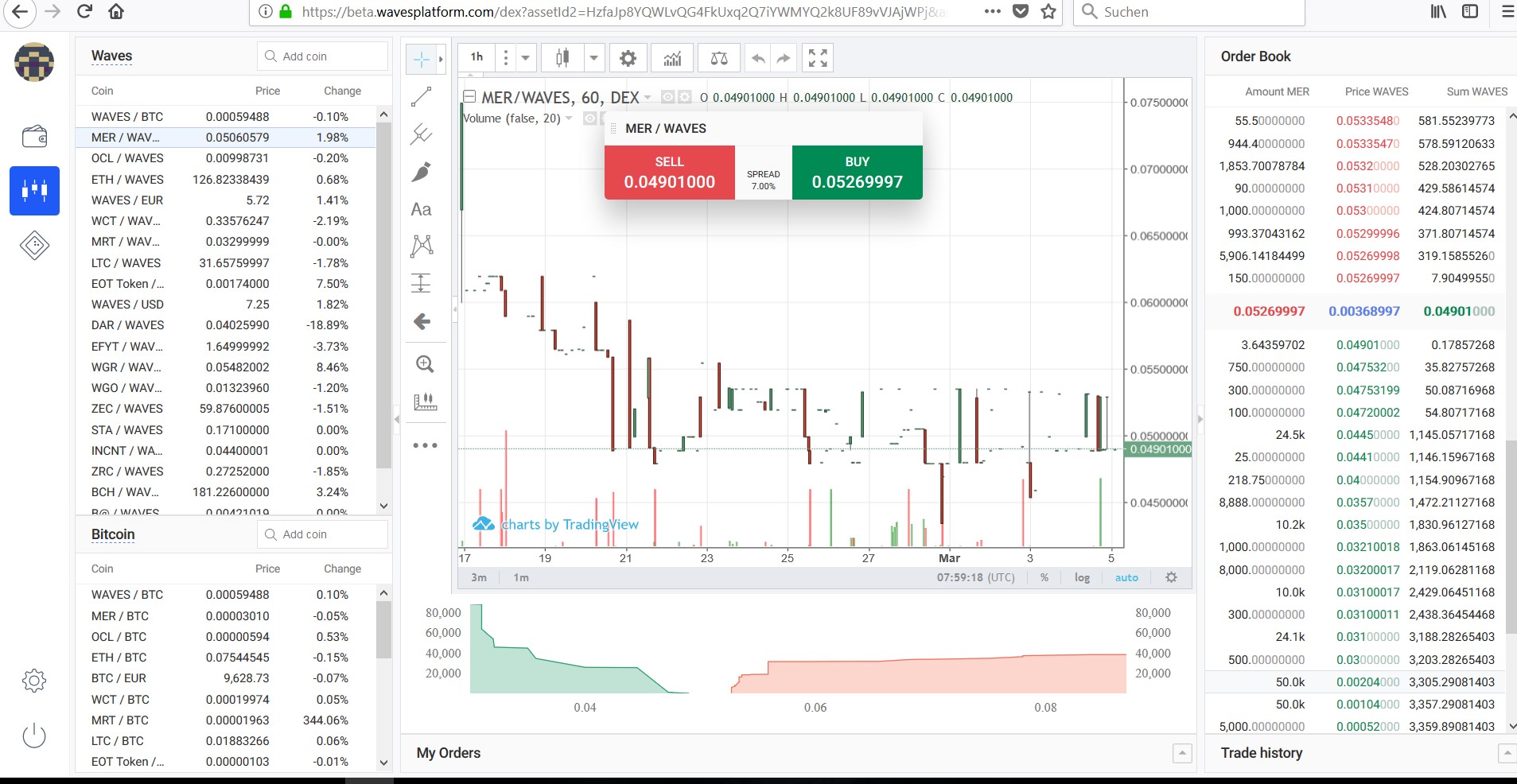Collapse the Order Book side panel
This screenshot has height=784, width=1517.
click(x=1200, y=419)
